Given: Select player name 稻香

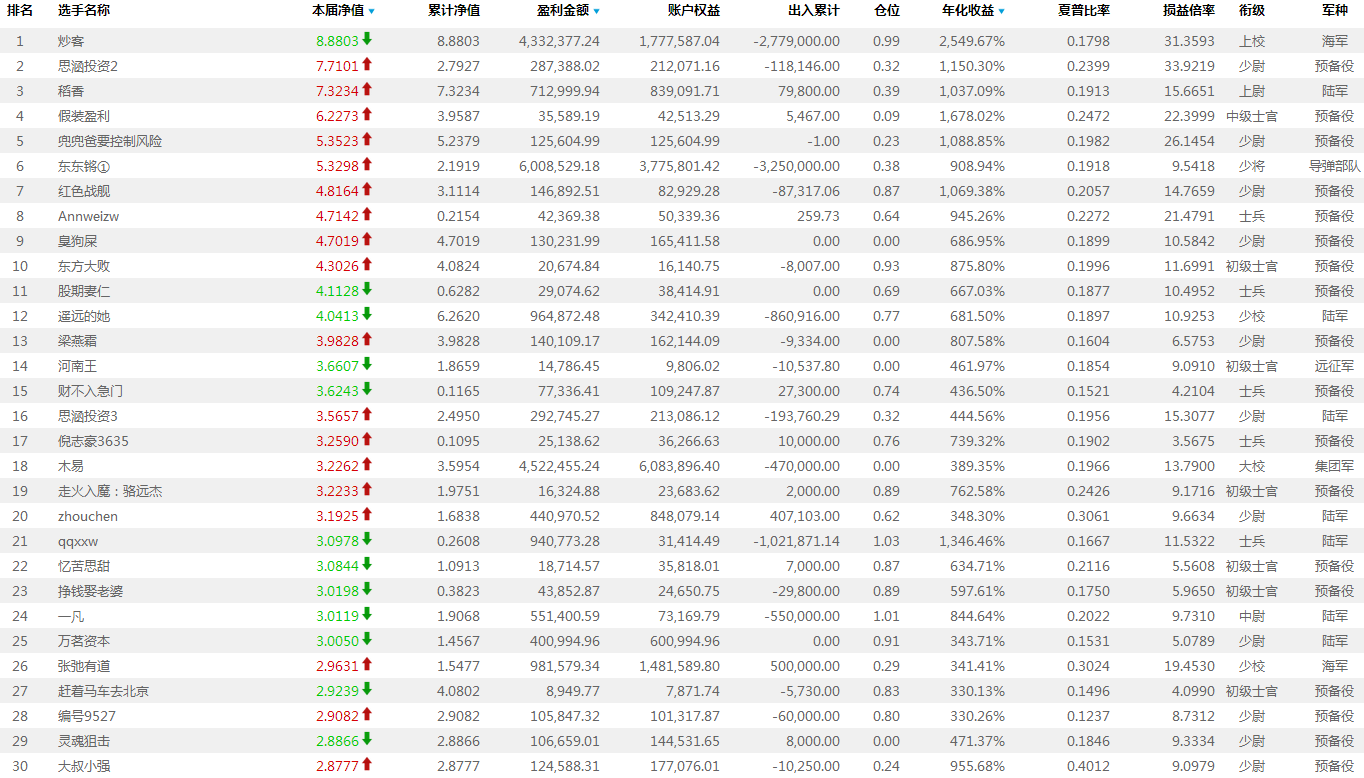Looking at the screenshot, I should (x=71, y=91).
